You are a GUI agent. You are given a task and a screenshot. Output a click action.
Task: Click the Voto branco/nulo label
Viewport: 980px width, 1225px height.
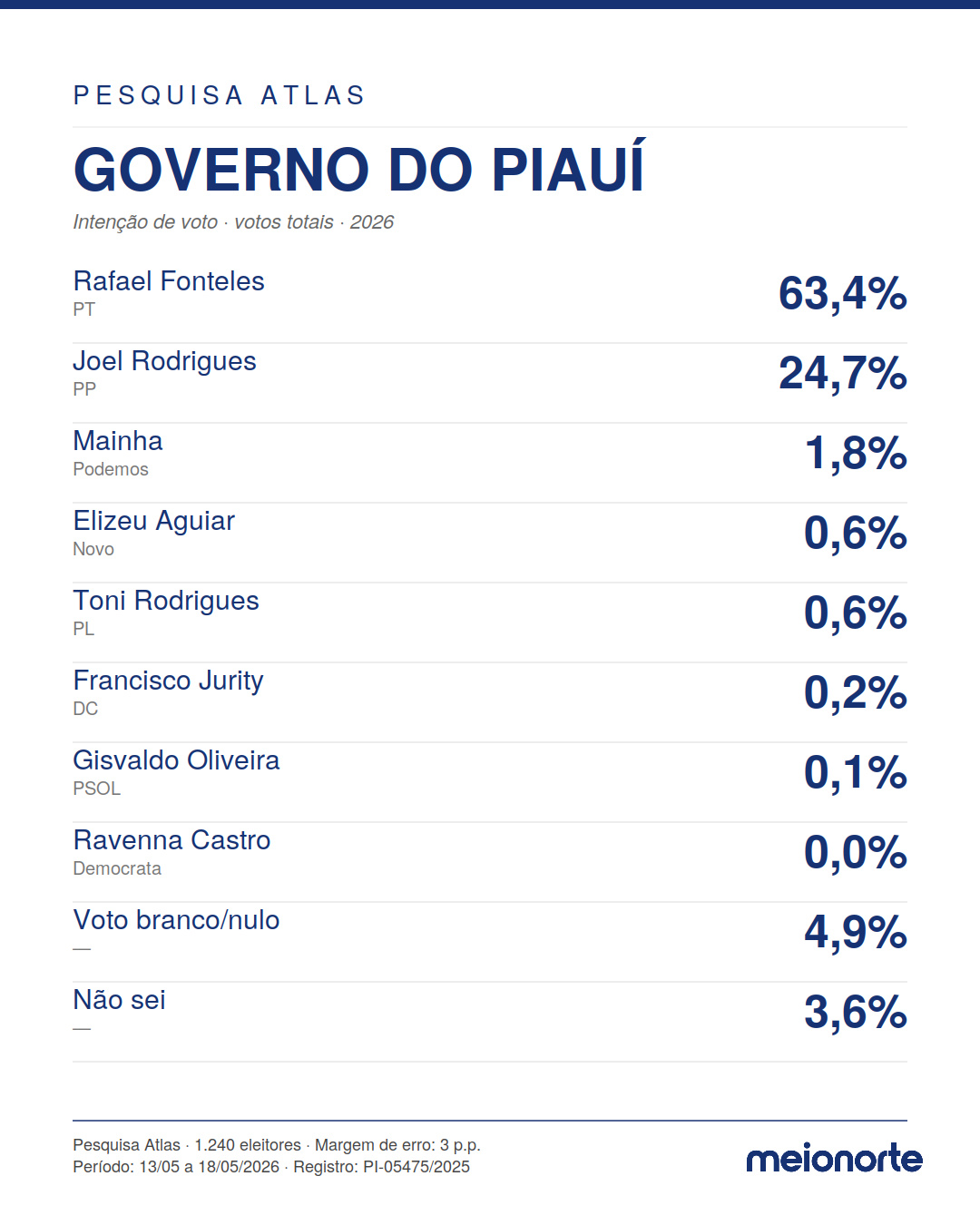tap(177, 920)
